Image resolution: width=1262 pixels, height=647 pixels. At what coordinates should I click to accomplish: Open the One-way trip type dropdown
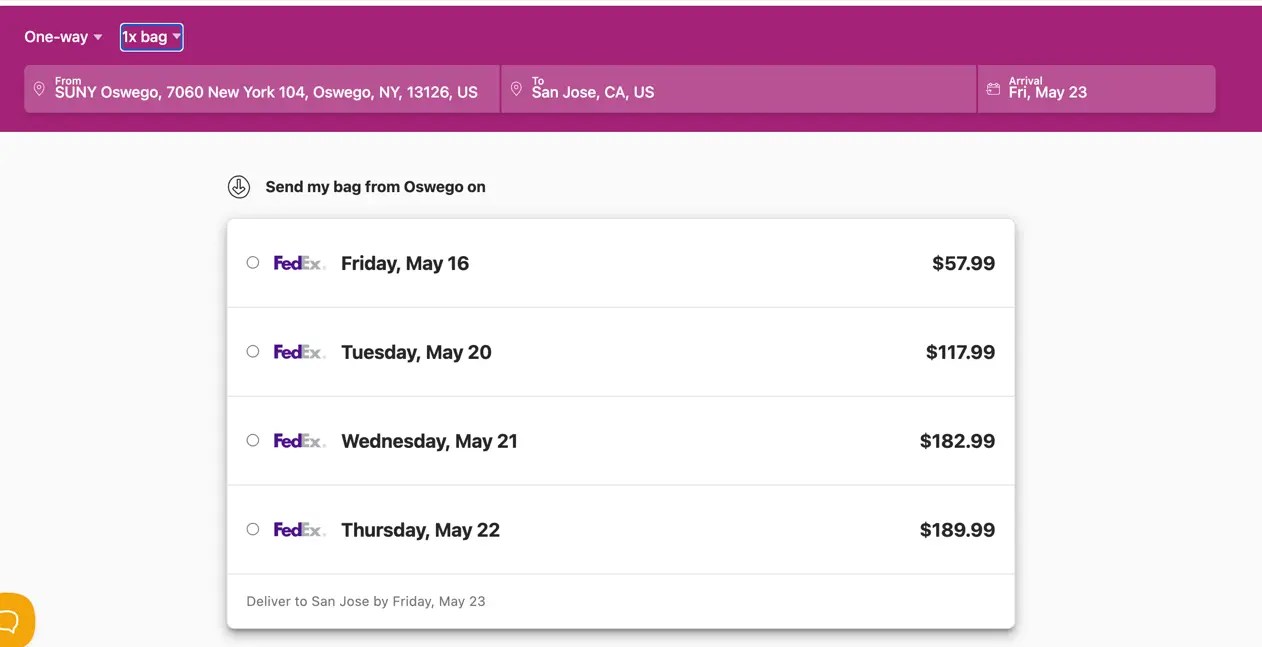[x=63, y=37]
